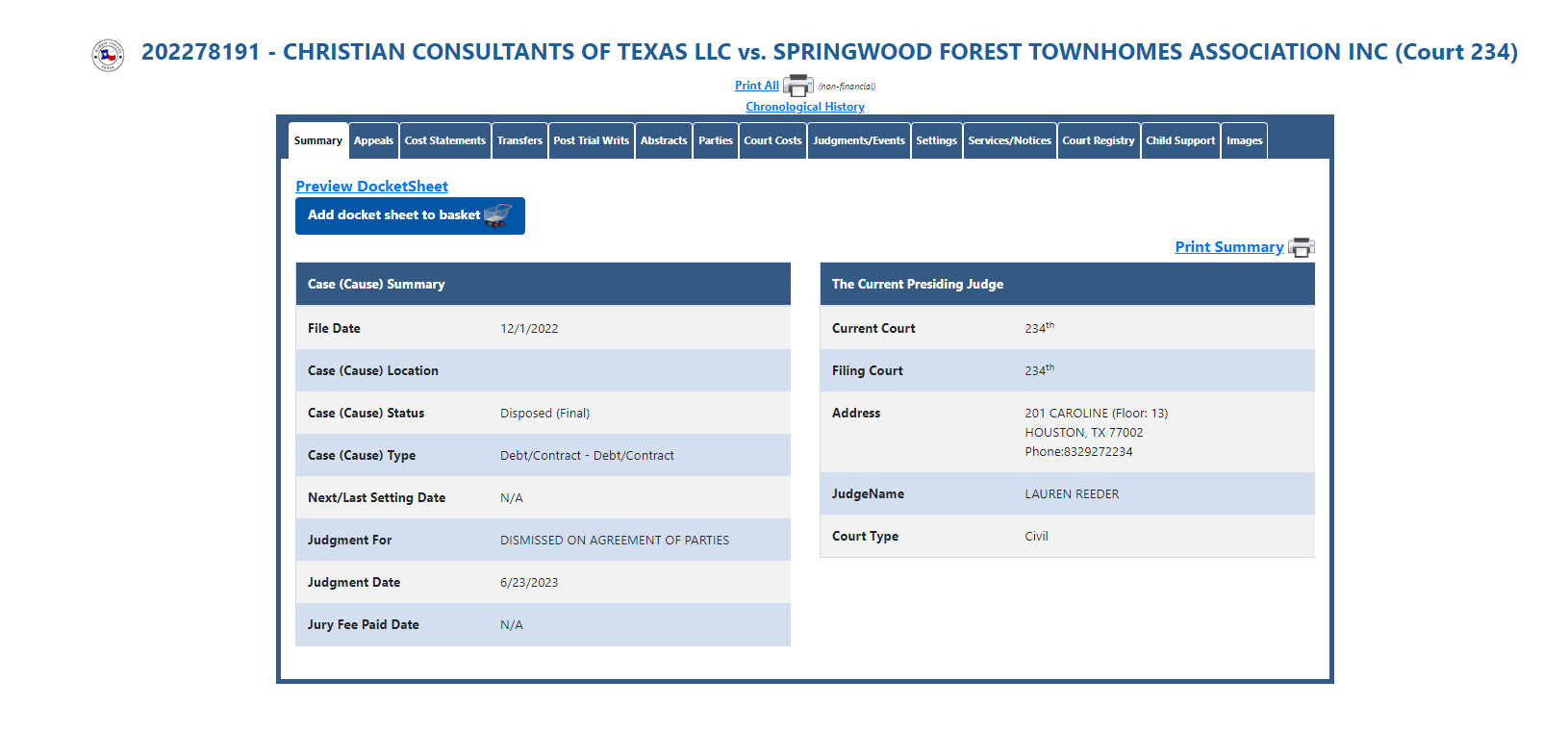Select the phone number 8329272234
Image resolution: width=1568 pixels, height=731 pixels.
[x=1099, y=452]
